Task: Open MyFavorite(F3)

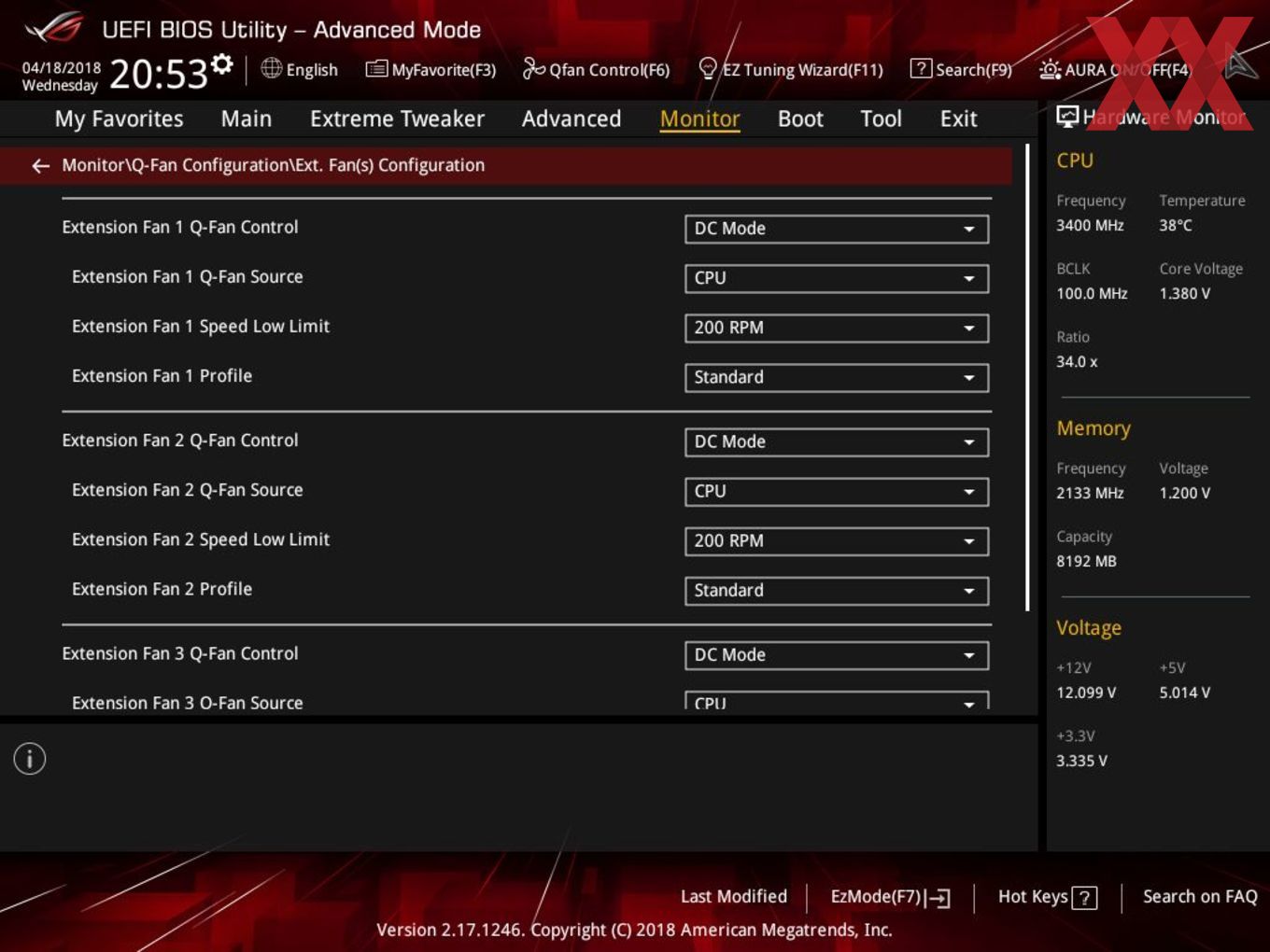Action: coord(430,70)
